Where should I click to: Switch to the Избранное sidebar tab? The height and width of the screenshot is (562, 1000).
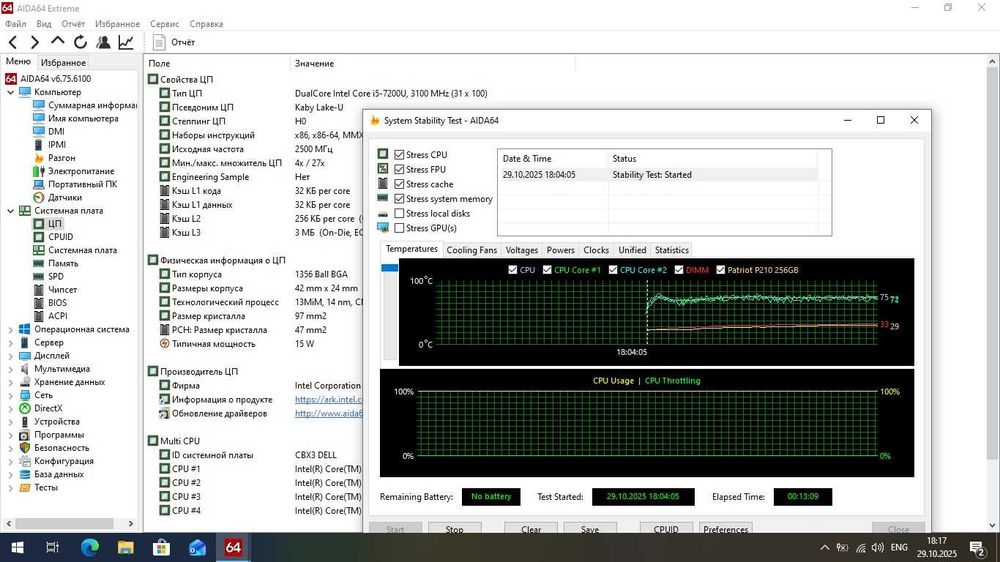pyautogui.click(x=63, y=63)
